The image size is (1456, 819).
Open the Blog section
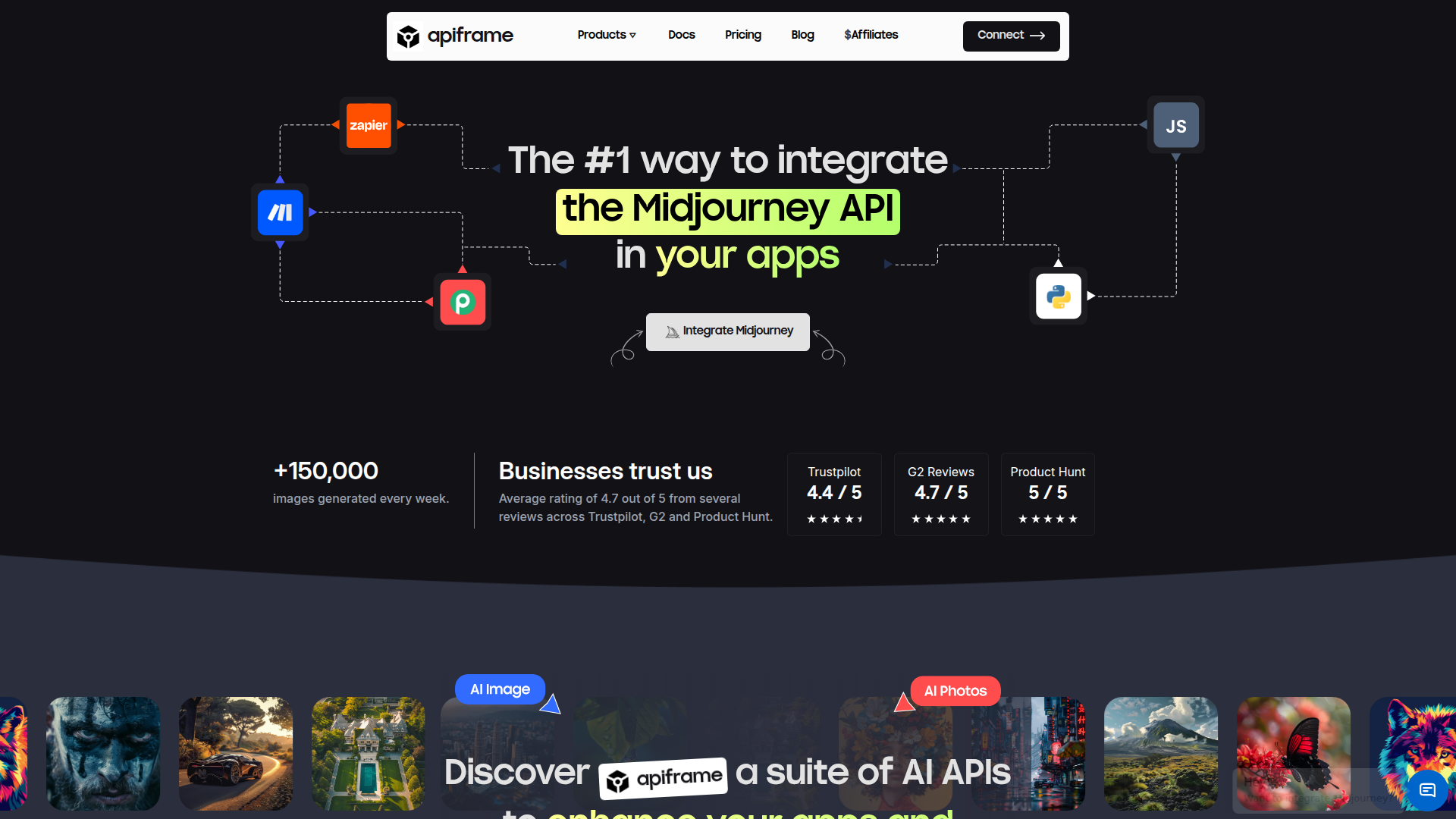pyautogui.click(x=802, y=35)
